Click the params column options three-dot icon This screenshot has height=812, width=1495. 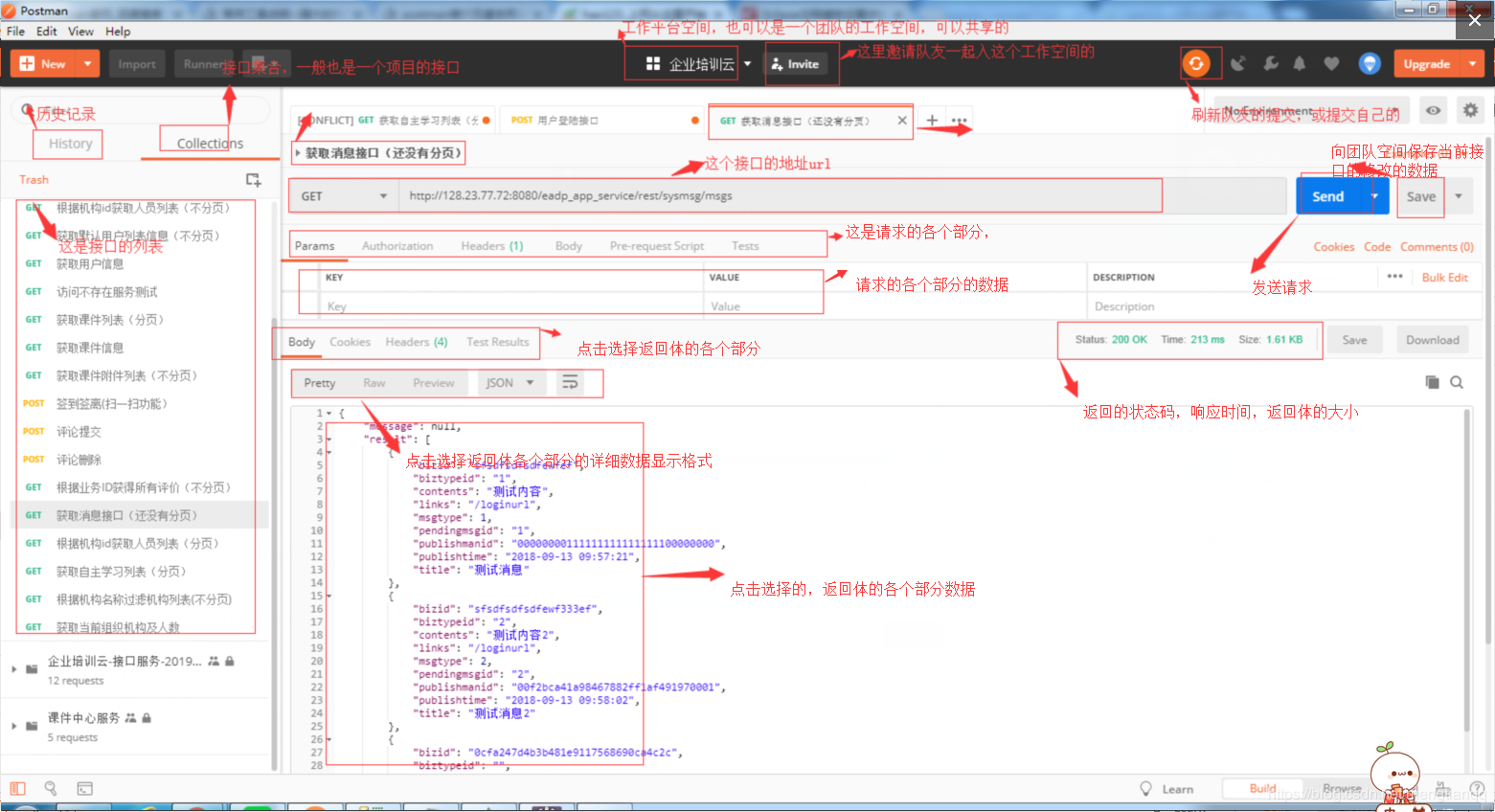(x=1394, y=277)
